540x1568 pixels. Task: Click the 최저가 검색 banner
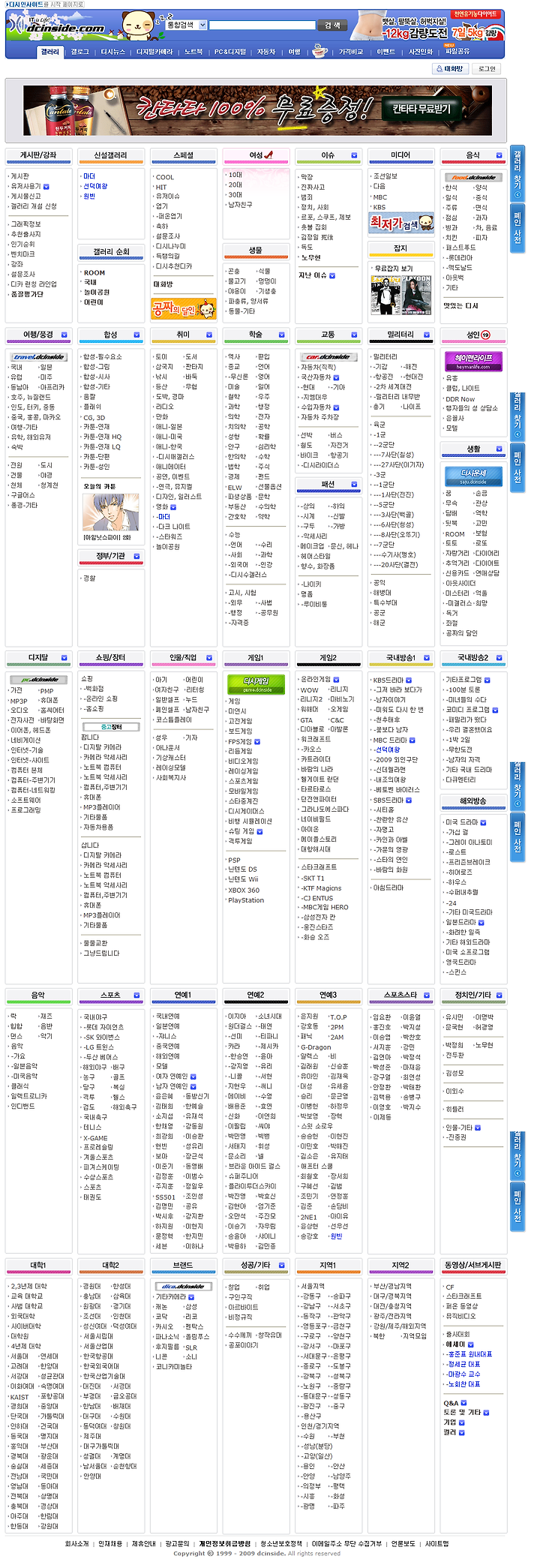click(x=401, y=224)
